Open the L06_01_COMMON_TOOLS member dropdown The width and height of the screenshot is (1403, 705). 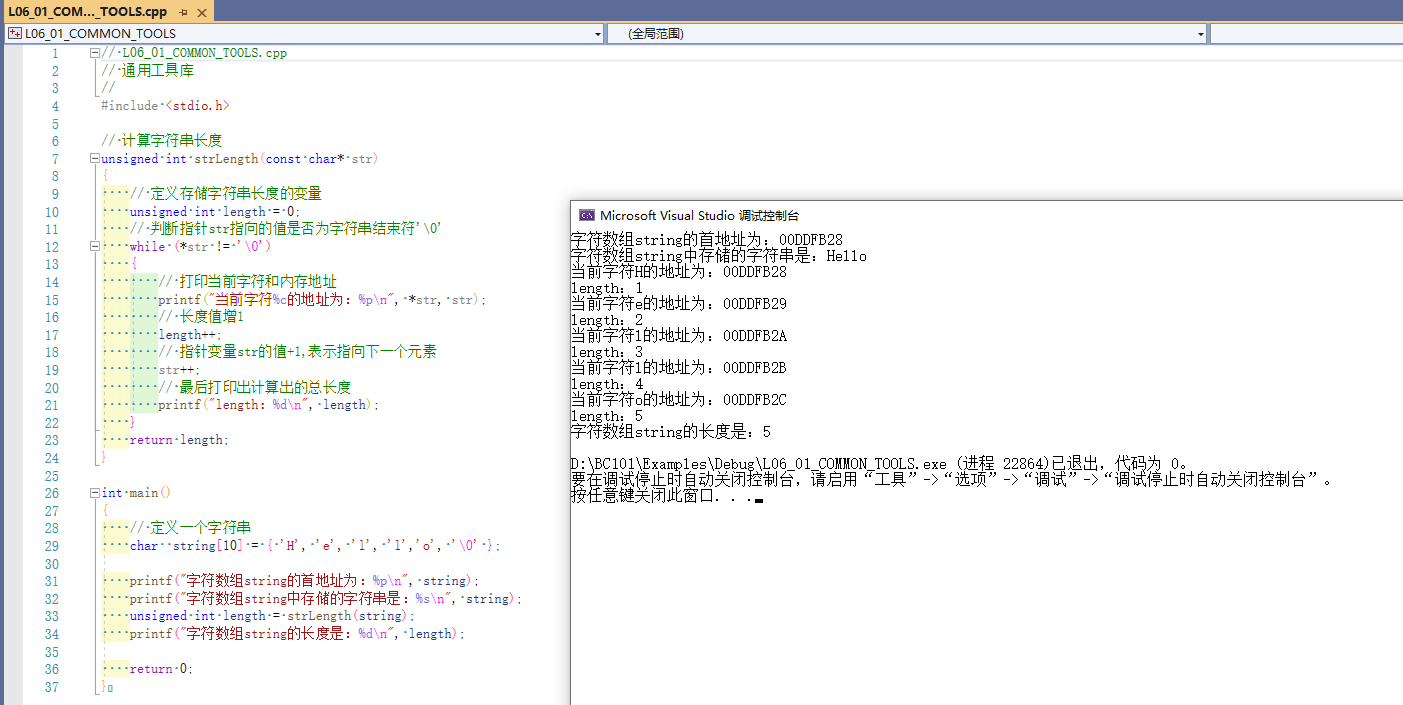[598, 33]
